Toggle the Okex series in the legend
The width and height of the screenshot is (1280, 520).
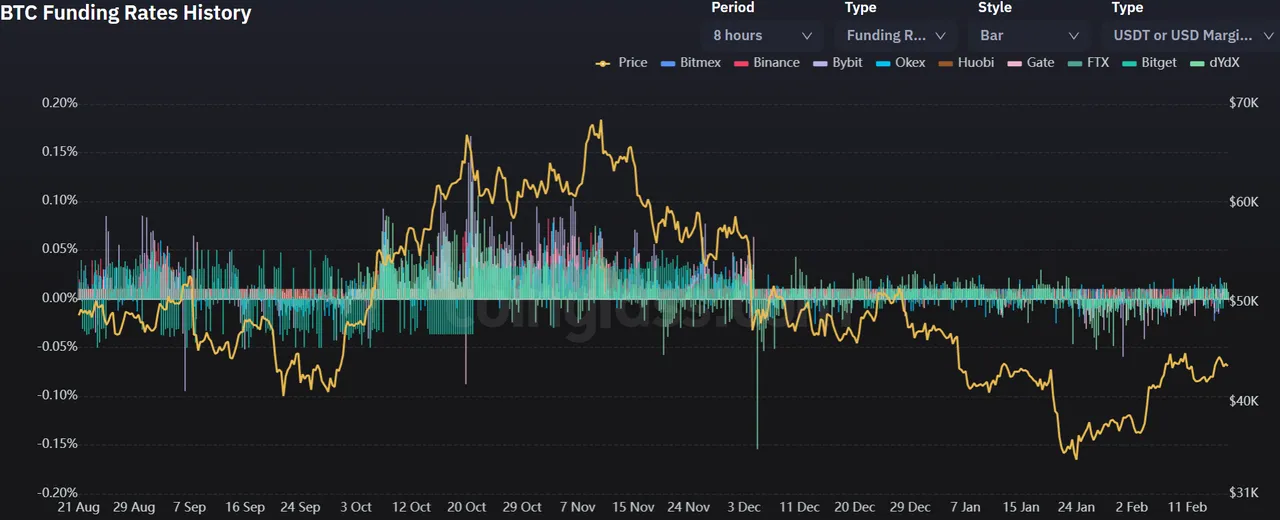(900, 62)
